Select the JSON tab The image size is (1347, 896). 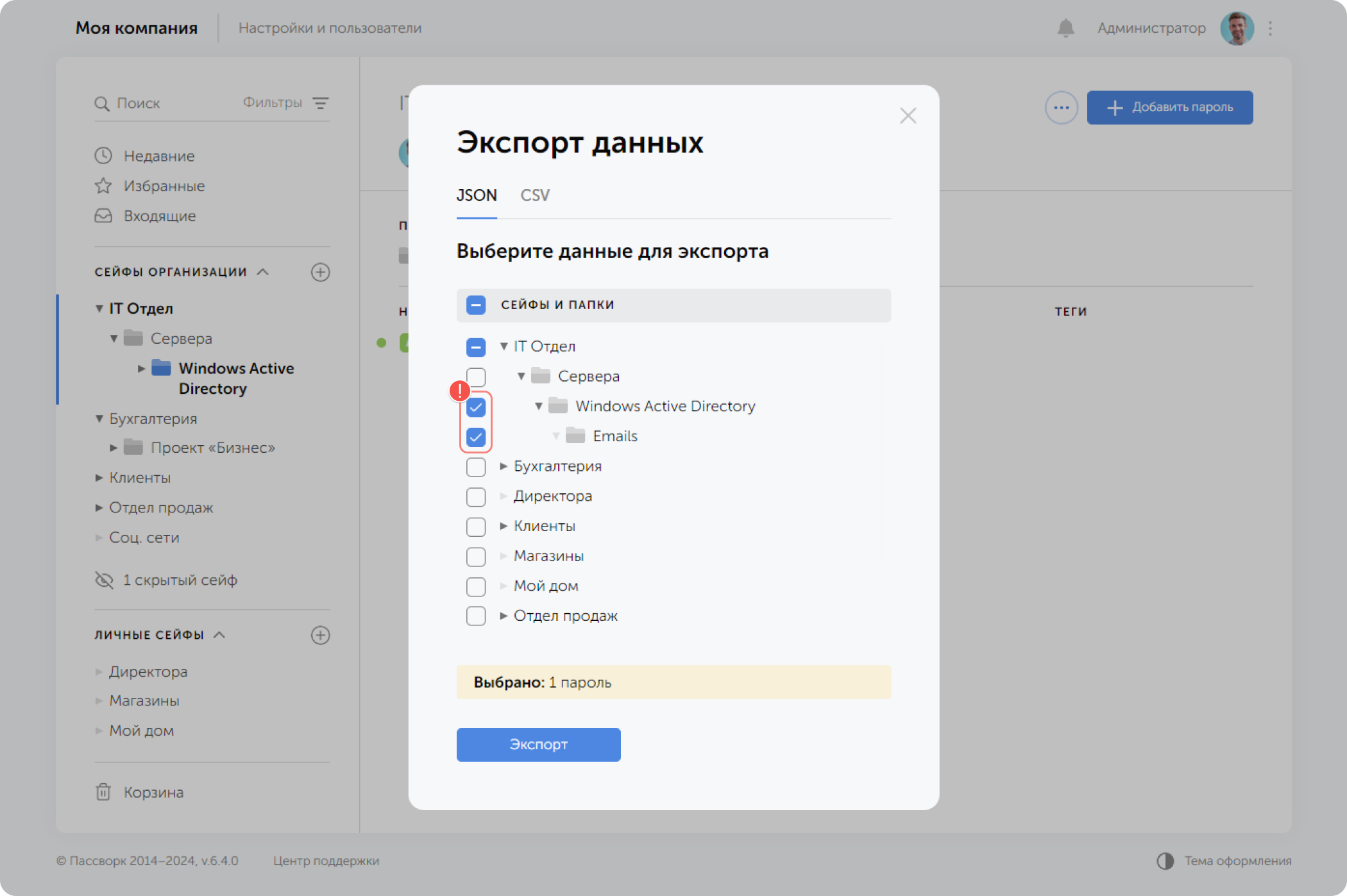476,195
